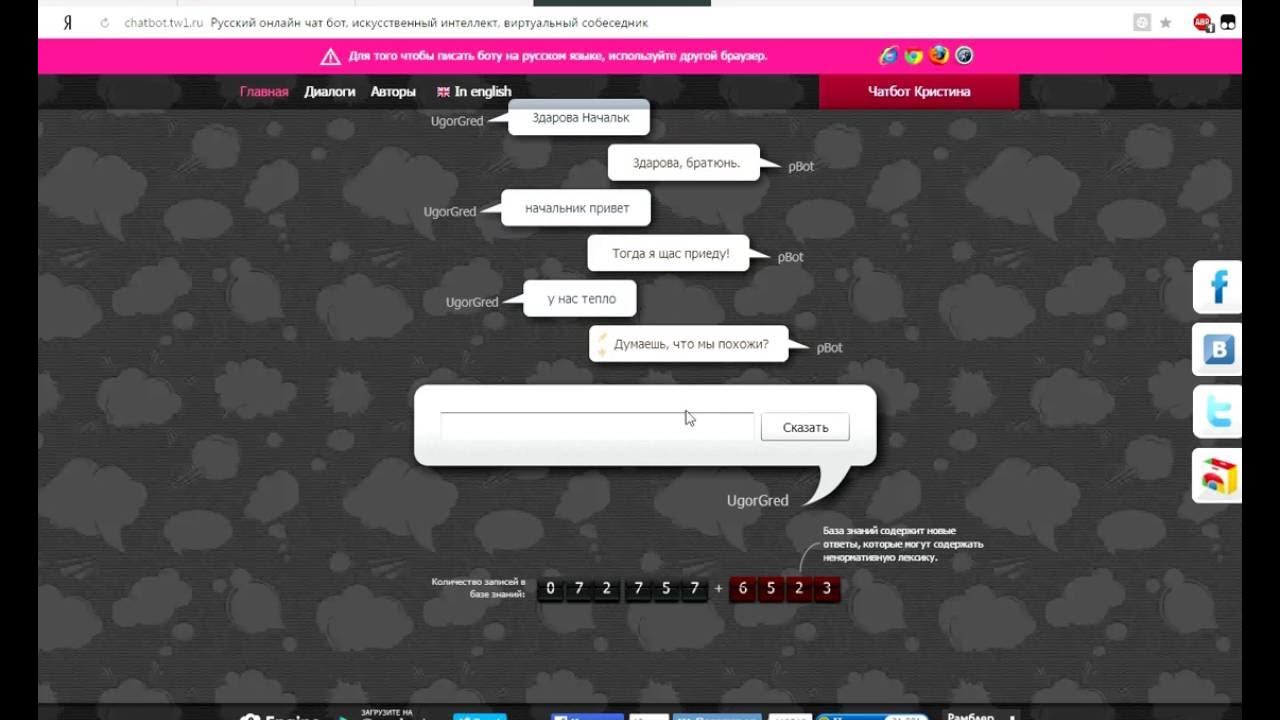The width and height of the screenshot is (1280, 720).
Task: Click the "начальник привет" chat bubble
Action: (x=577, y=208)
